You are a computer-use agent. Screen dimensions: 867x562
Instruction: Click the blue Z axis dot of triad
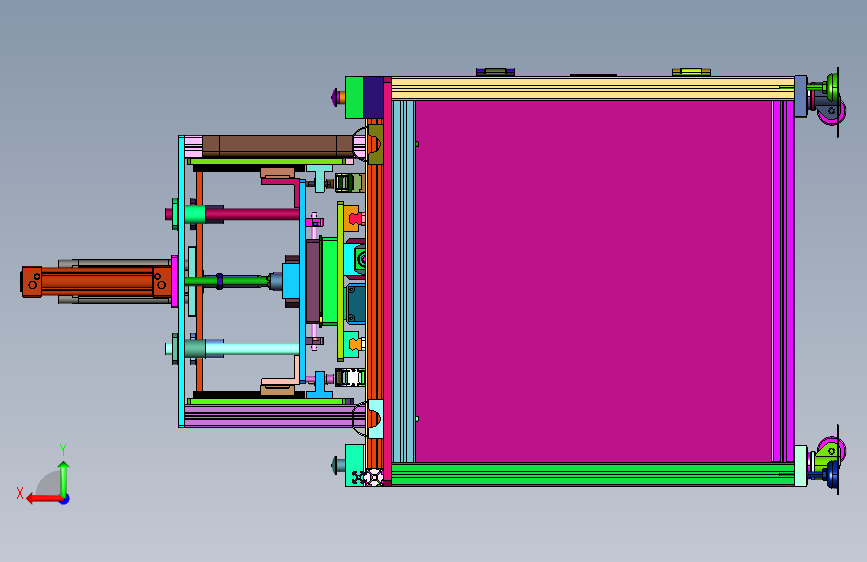click(x=65, y=500)
